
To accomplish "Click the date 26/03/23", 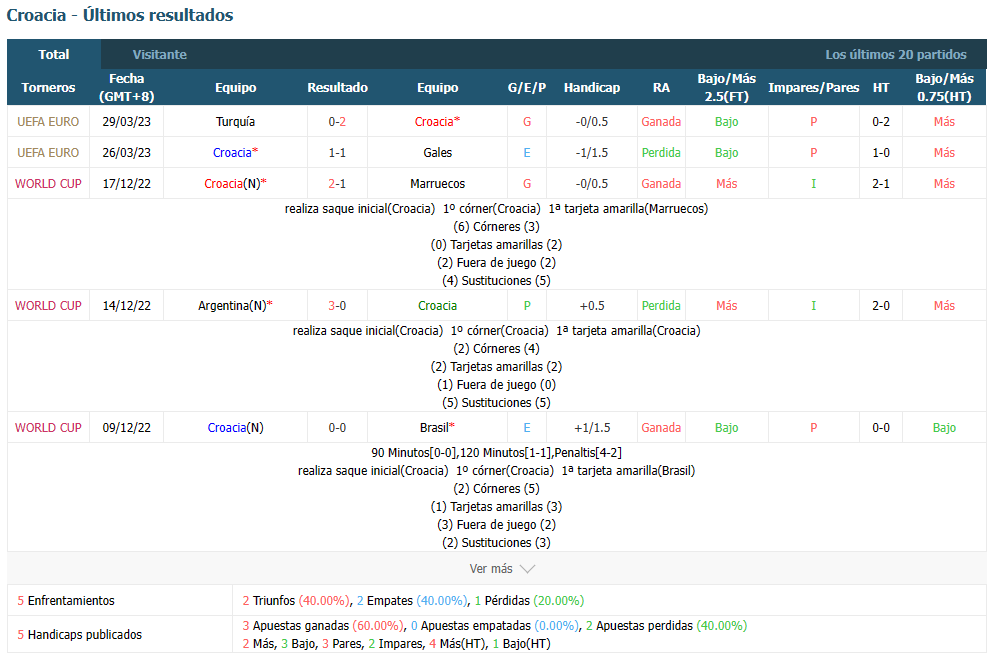I will [x=127, y=153].
